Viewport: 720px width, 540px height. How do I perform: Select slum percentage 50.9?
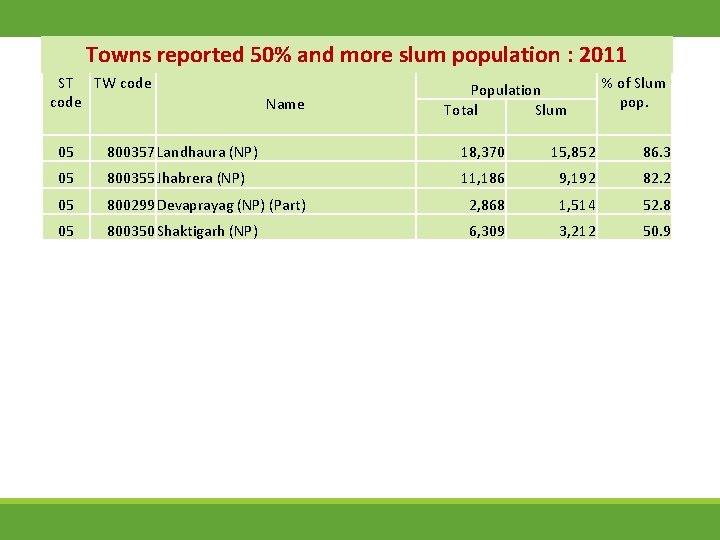click(x=657, y=231)
